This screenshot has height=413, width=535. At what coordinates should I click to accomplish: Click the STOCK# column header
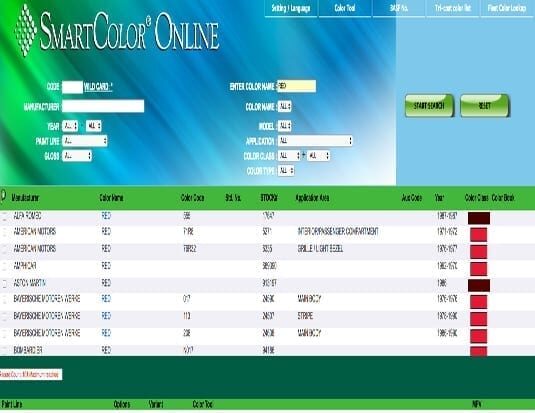pyautogui.click(x=269, y=198)
